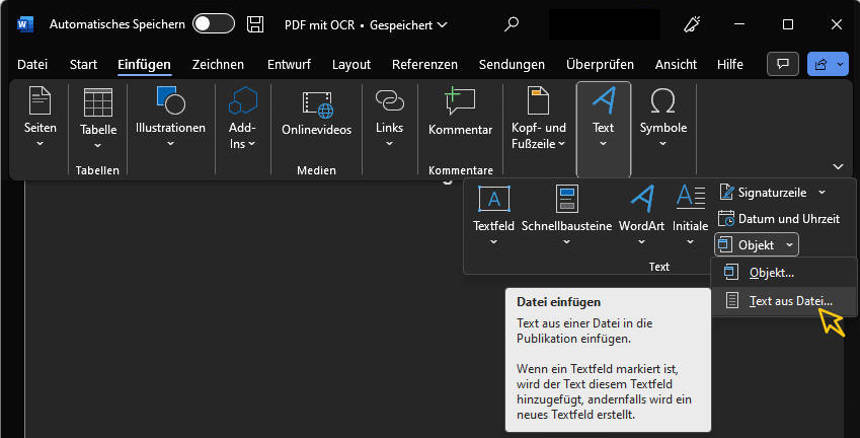Add a comment with the Kommentar icon
Screen dimensions: 860x438
pyautogui.click(x=460, y=101)
